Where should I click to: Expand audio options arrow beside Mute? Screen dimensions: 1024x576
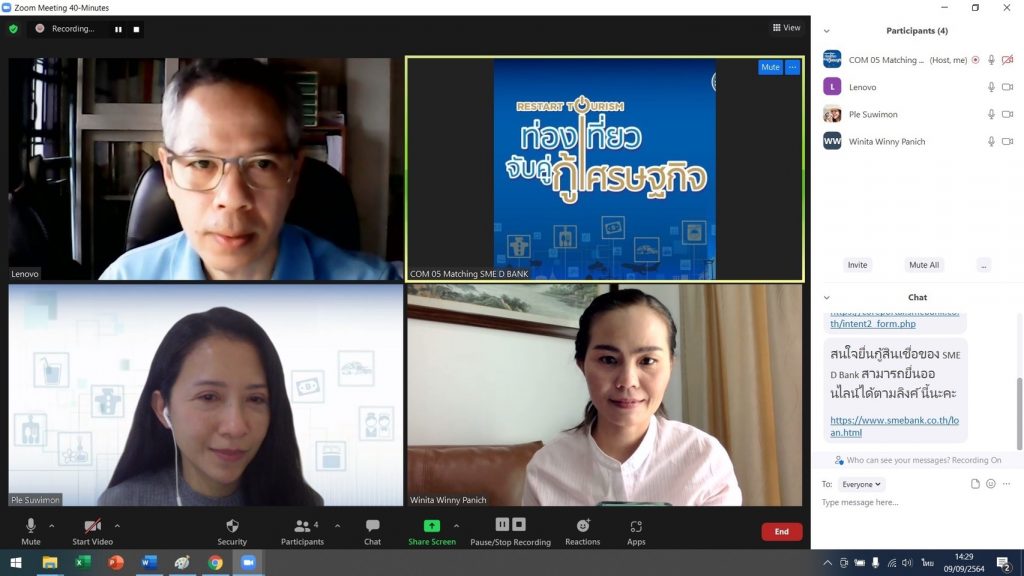pyautogui.click(x=52, y=525)
